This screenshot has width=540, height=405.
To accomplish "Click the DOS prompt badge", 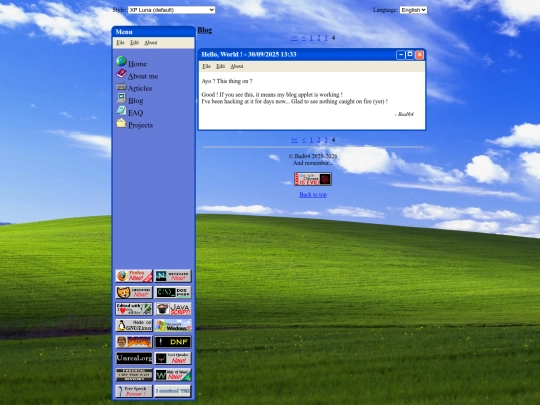I will pyautogui.click(x=173, y=292).
